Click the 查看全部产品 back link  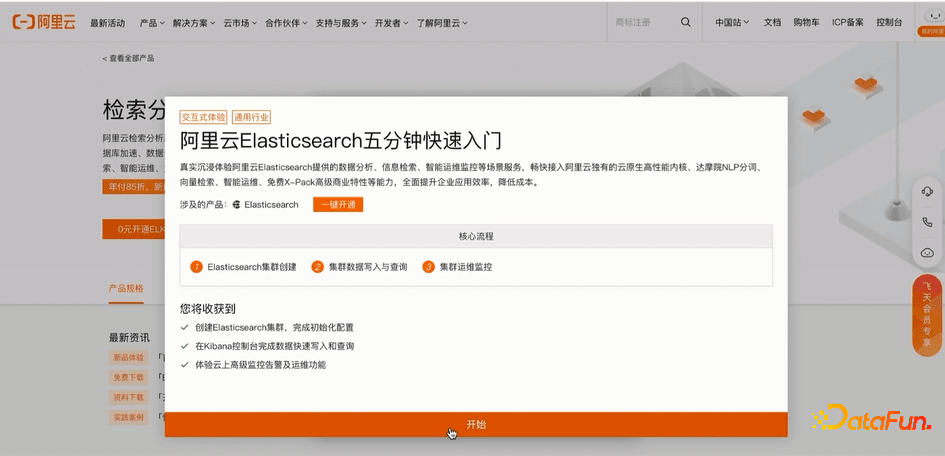click(128, 58)
